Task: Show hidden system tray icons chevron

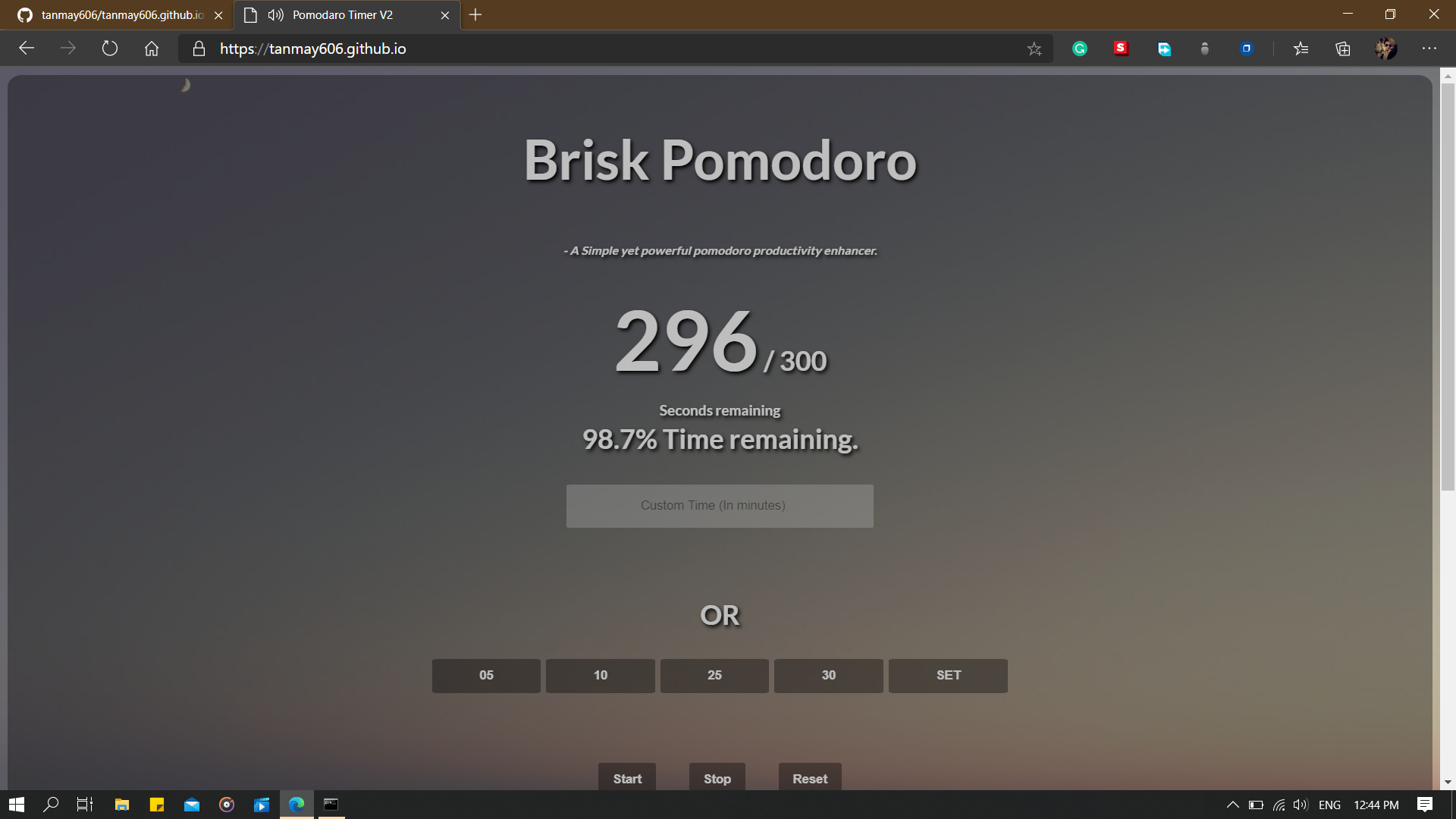Action: pos(1232,805)
